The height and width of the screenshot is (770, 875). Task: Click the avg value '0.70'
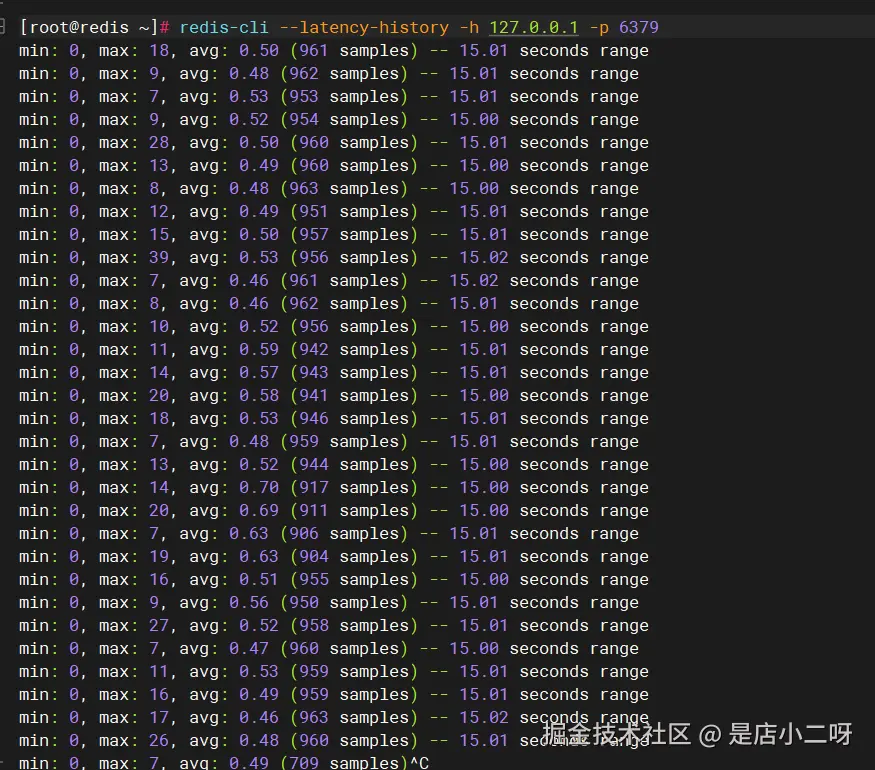click(x=259, y=488)
